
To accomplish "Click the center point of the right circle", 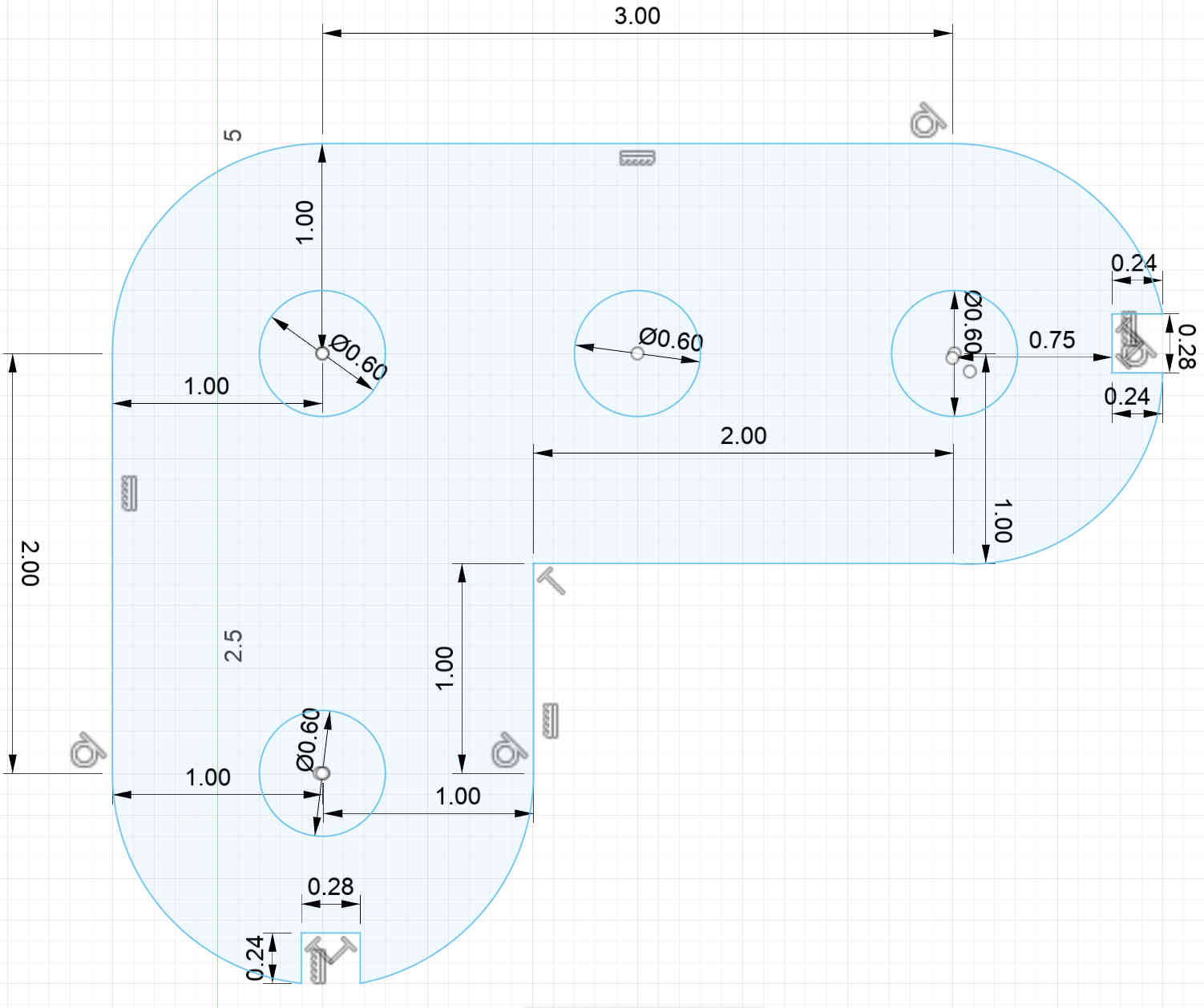I will point(952,355).
